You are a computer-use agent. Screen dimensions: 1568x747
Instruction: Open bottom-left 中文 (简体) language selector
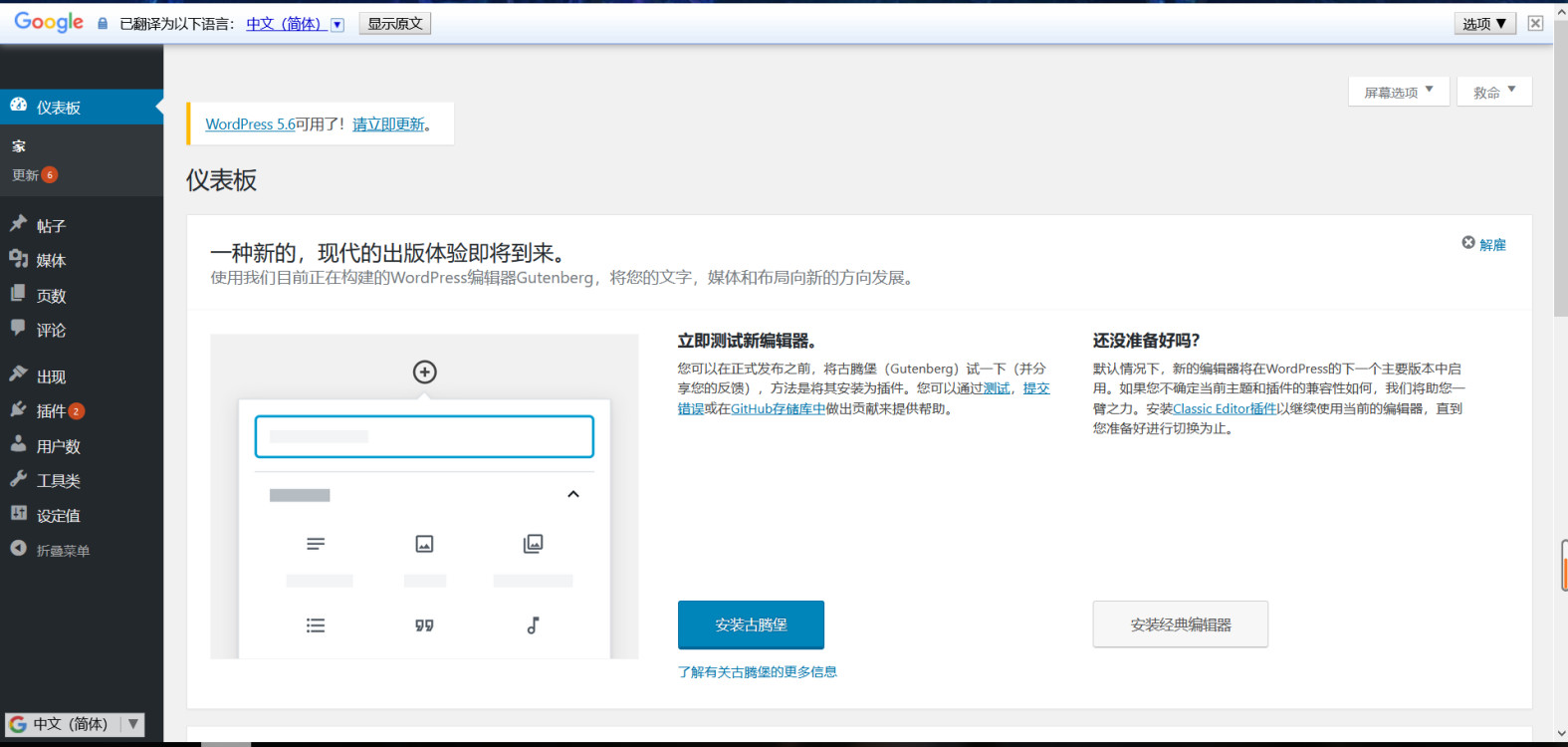(75, 724)
